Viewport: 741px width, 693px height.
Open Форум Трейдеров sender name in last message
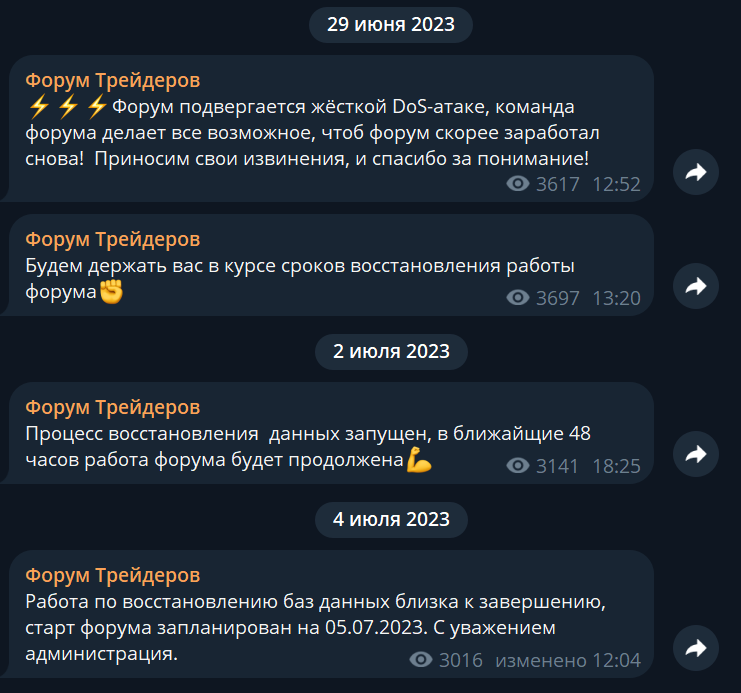pyautogui.click(x=112, y=575)
